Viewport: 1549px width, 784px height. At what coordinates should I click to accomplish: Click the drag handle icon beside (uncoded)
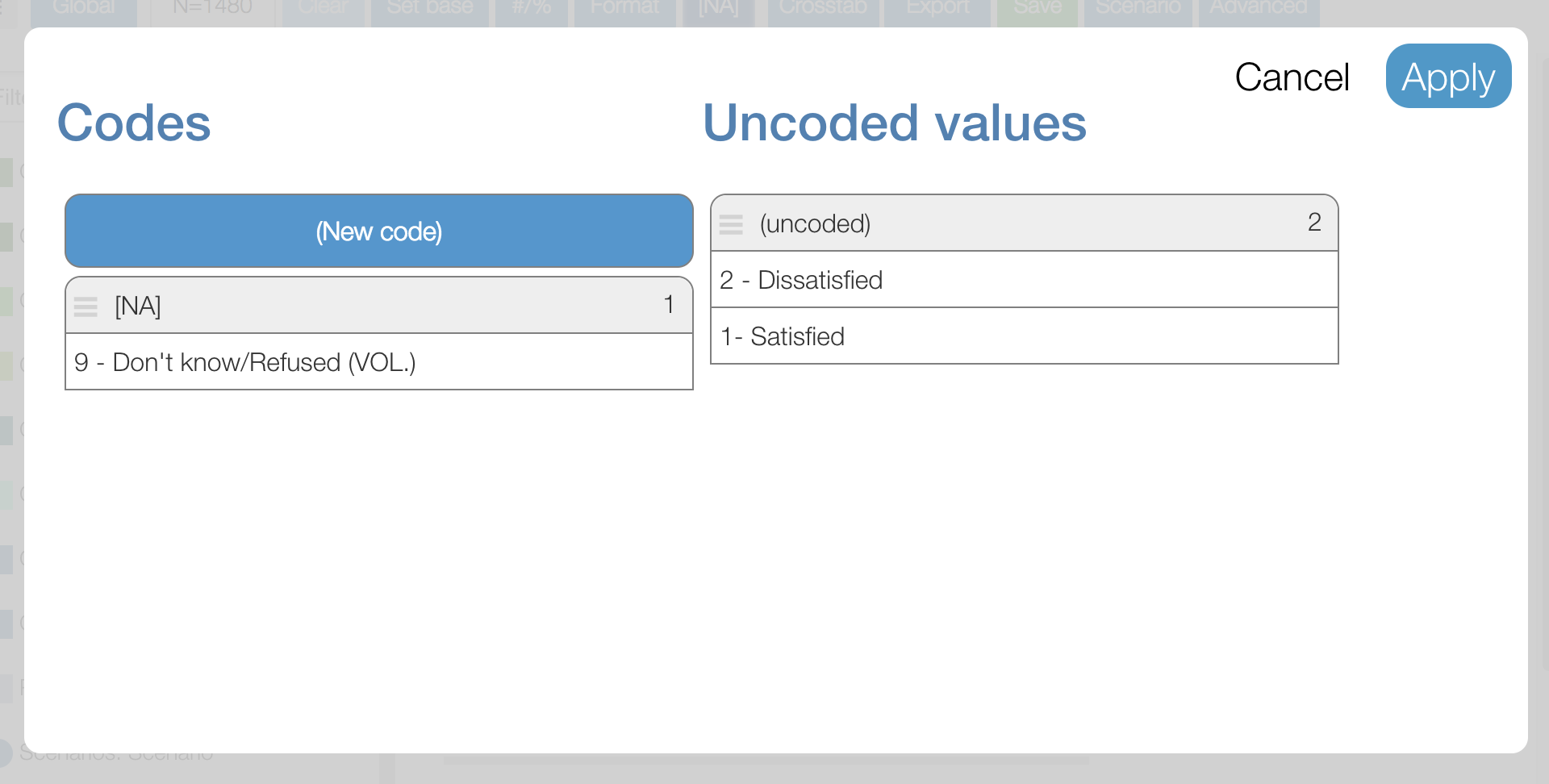(x=731, y=224)
